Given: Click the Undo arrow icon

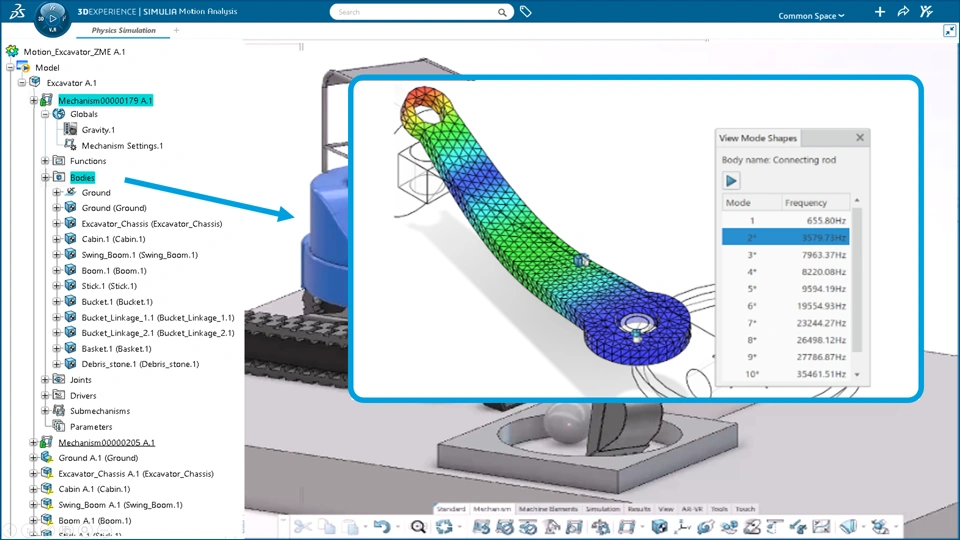Looking at the screenshot, I should click(382, 527).
